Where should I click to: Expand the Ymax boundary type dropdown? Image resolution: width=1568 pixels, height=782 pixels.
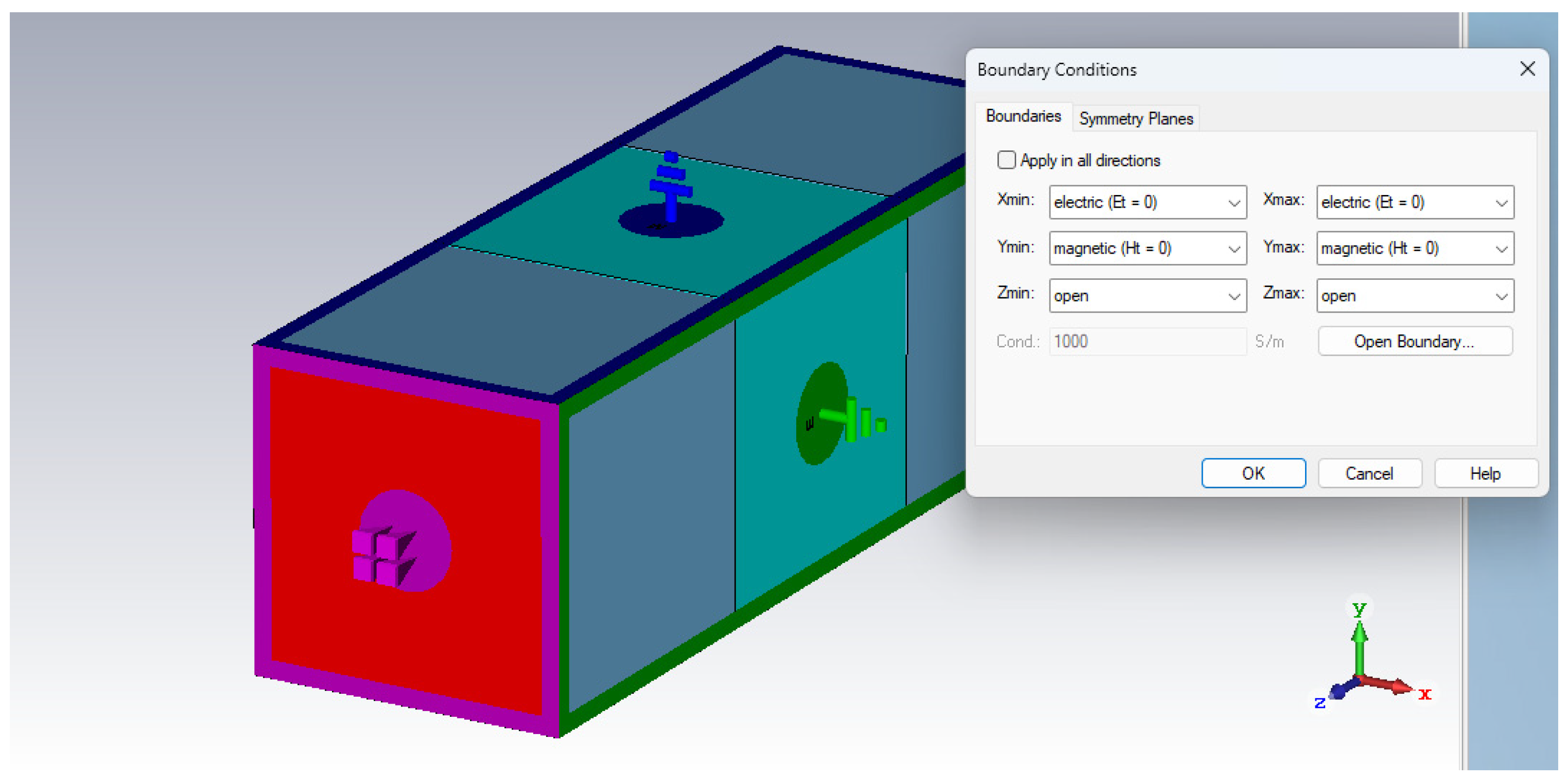pos(1415,248)
